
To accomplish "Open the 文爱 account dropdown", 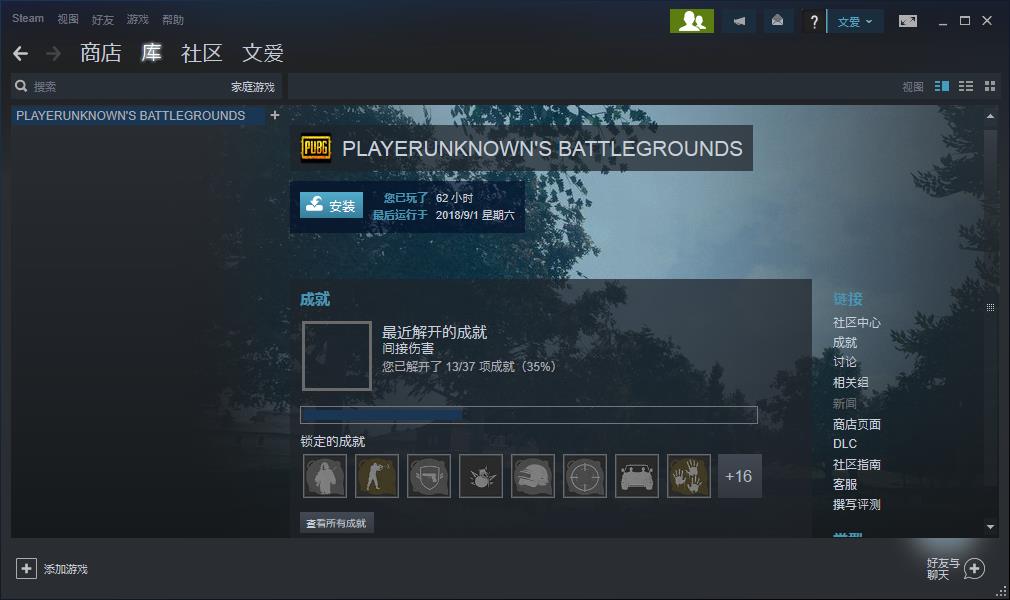I will pyautogui.click(x=855, y=21).
